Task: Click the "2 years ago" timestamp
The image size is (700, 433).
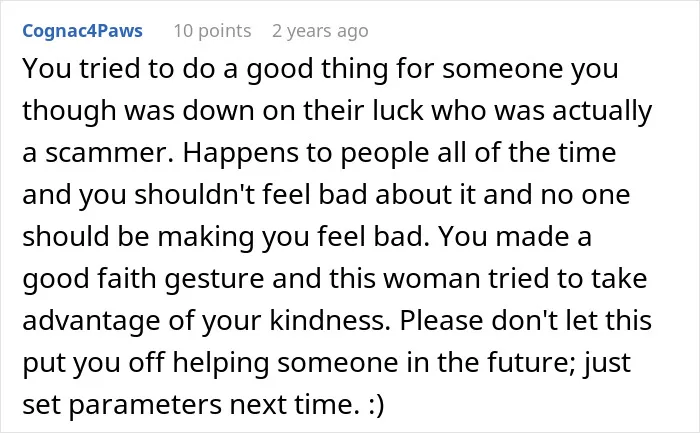Action: pos(320,31)
